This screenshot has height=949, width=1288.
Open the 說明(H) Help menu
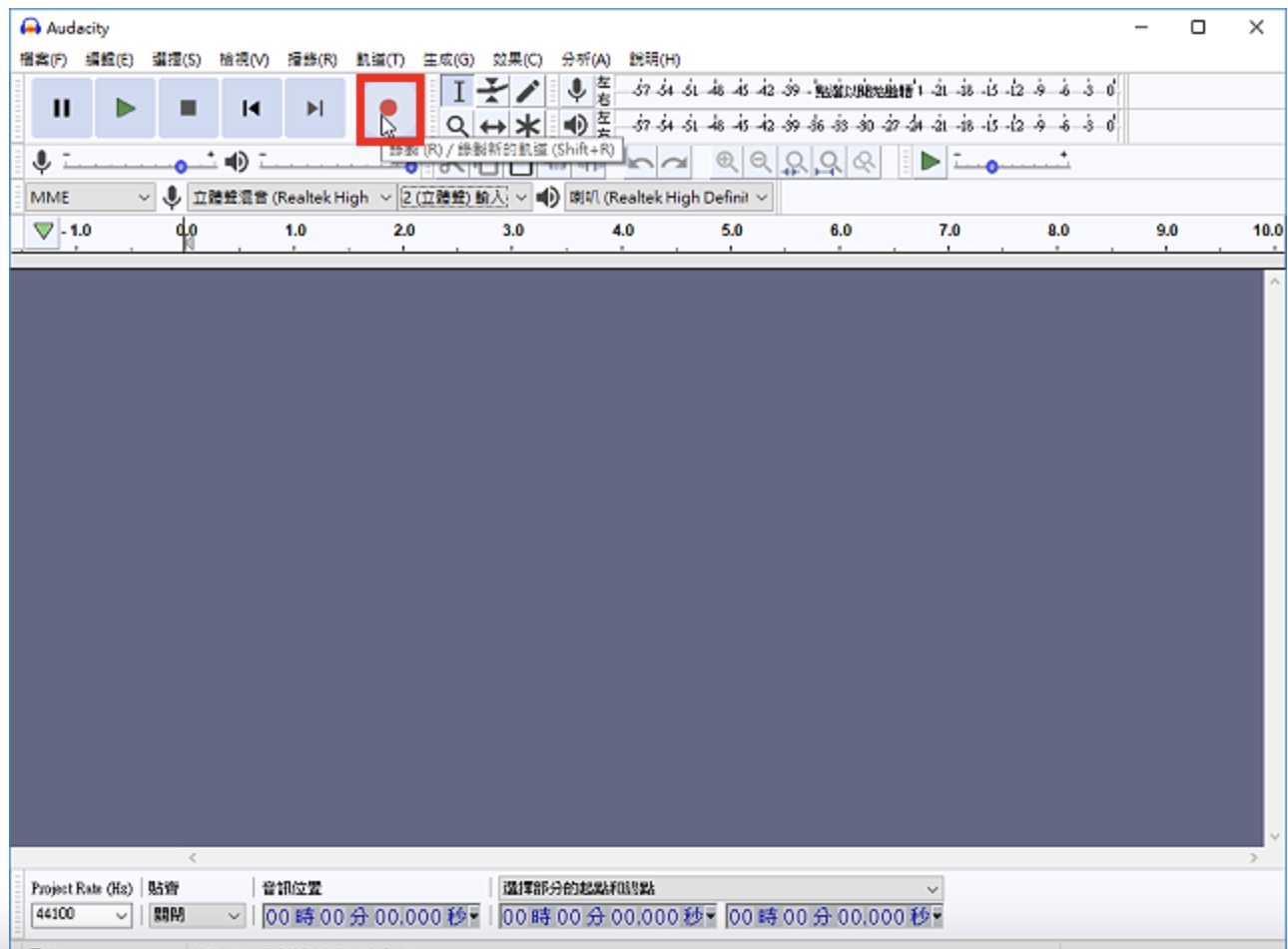[x=655, y=60]
